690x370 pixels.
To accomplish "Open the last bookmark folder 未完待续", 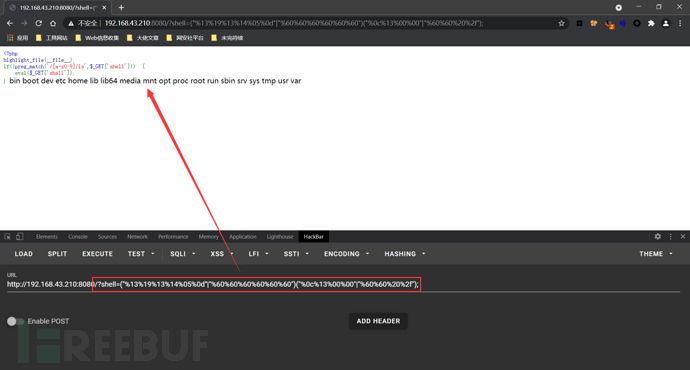I will click(227, 38).
